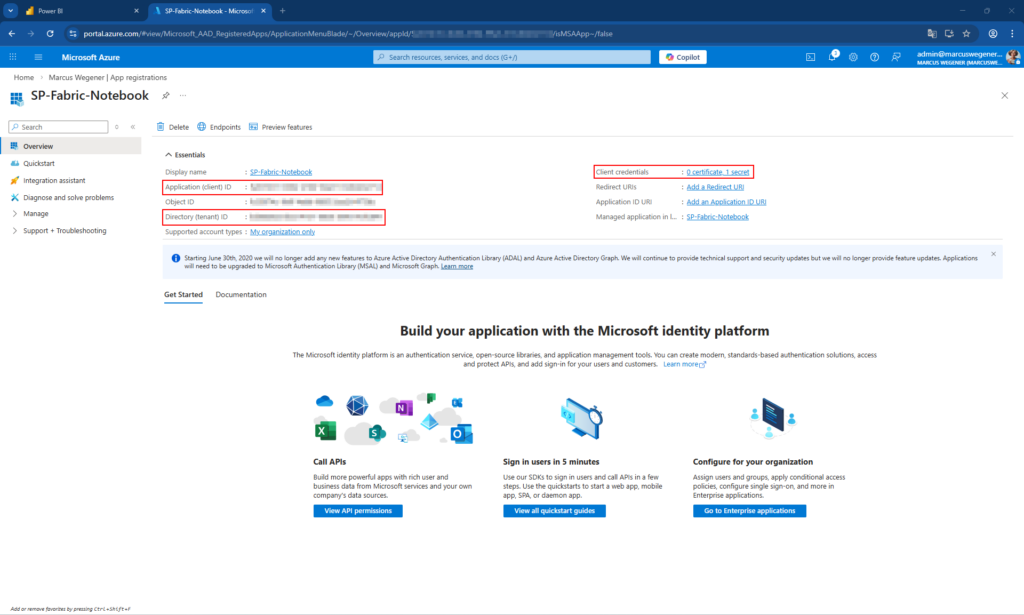Open the Azure notifications bell
The image size is (1024, 615).
[x=832, y=57]
